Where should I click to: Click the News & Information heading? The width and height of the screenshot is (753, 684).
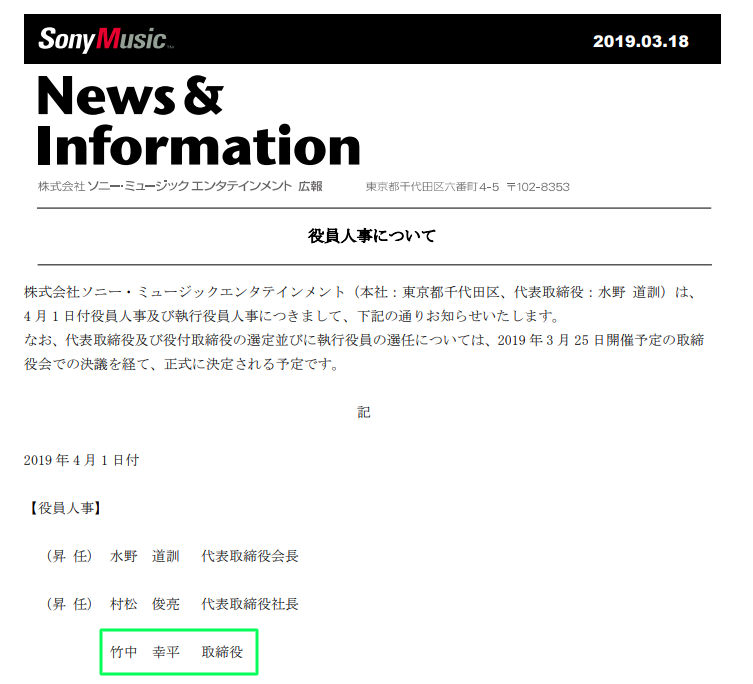pos(198,120)
